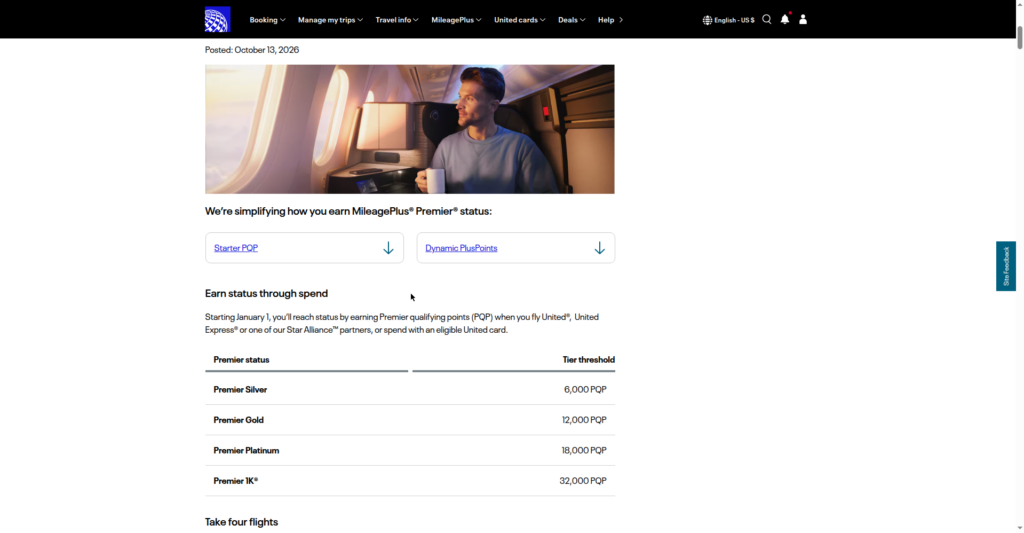Select the Premier 1K row label
Image resolution: width=1024 pixels, height=533 pixels.
[236, 481]
